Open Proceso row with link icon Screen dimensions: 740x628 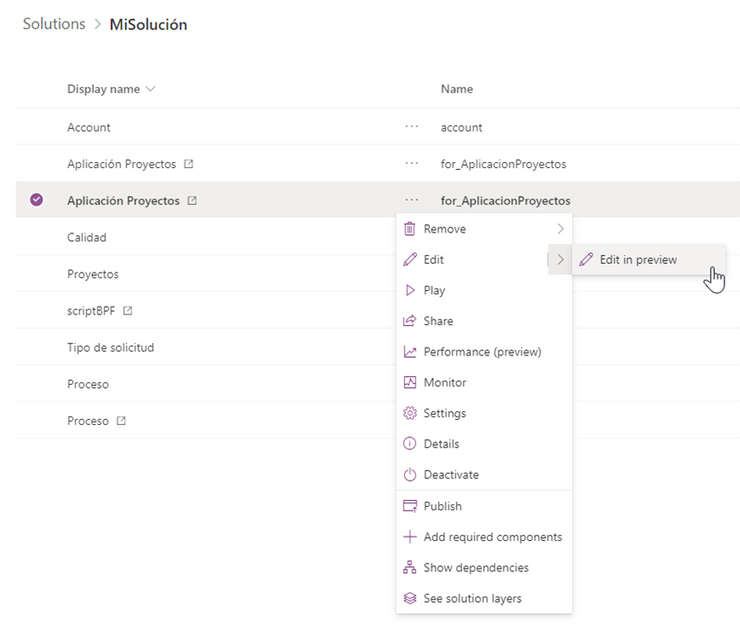tap(88, 420)
